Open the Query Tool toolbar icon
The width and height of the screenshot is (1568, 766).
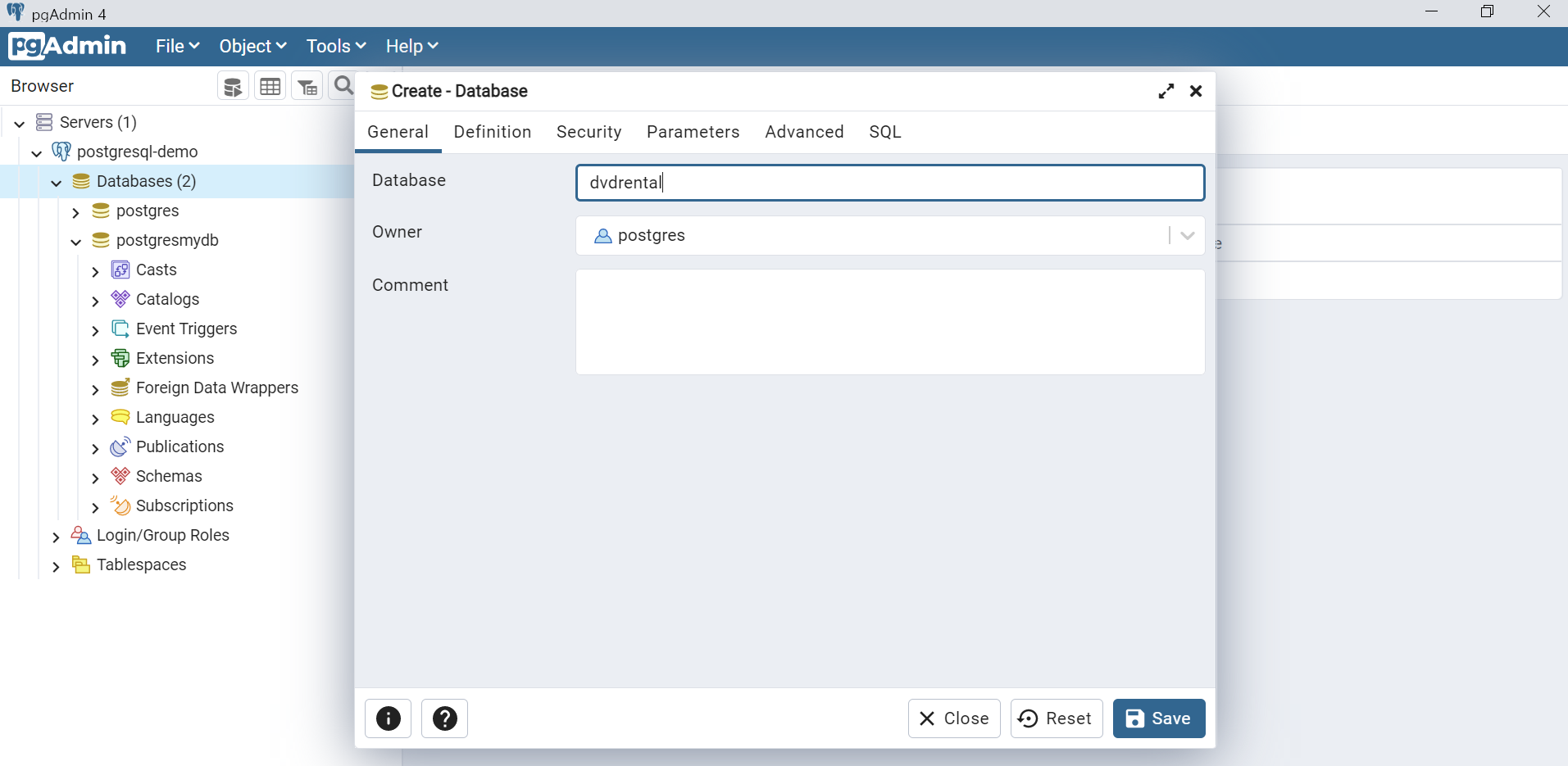pos(233,86)
